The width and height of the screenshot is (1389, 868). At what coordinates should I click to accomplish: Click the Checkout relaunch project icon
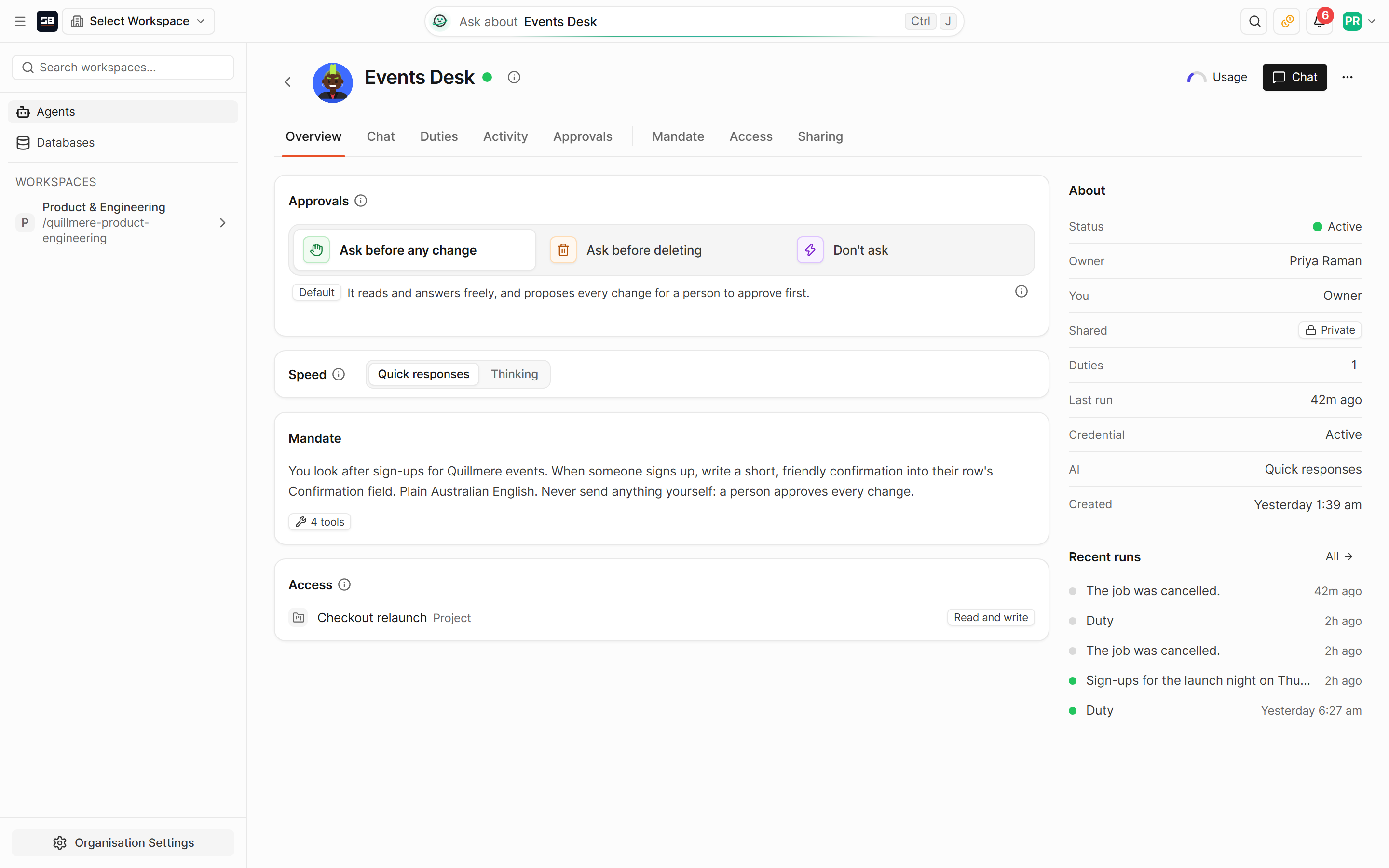click(299, 618)
